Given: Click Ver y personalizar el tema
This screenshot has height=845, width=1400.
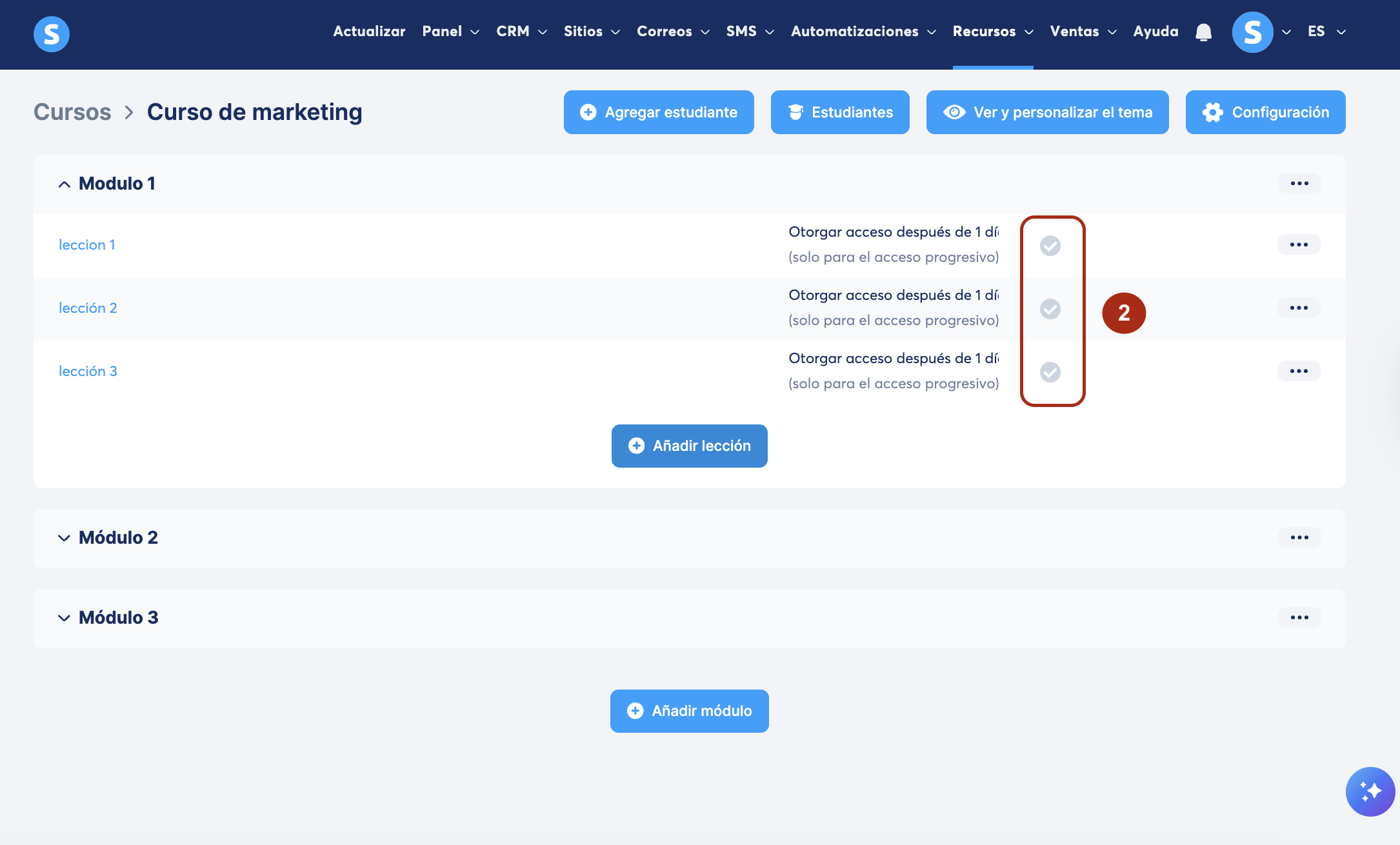Looking at the screenshot, I should click(1047, 112).
